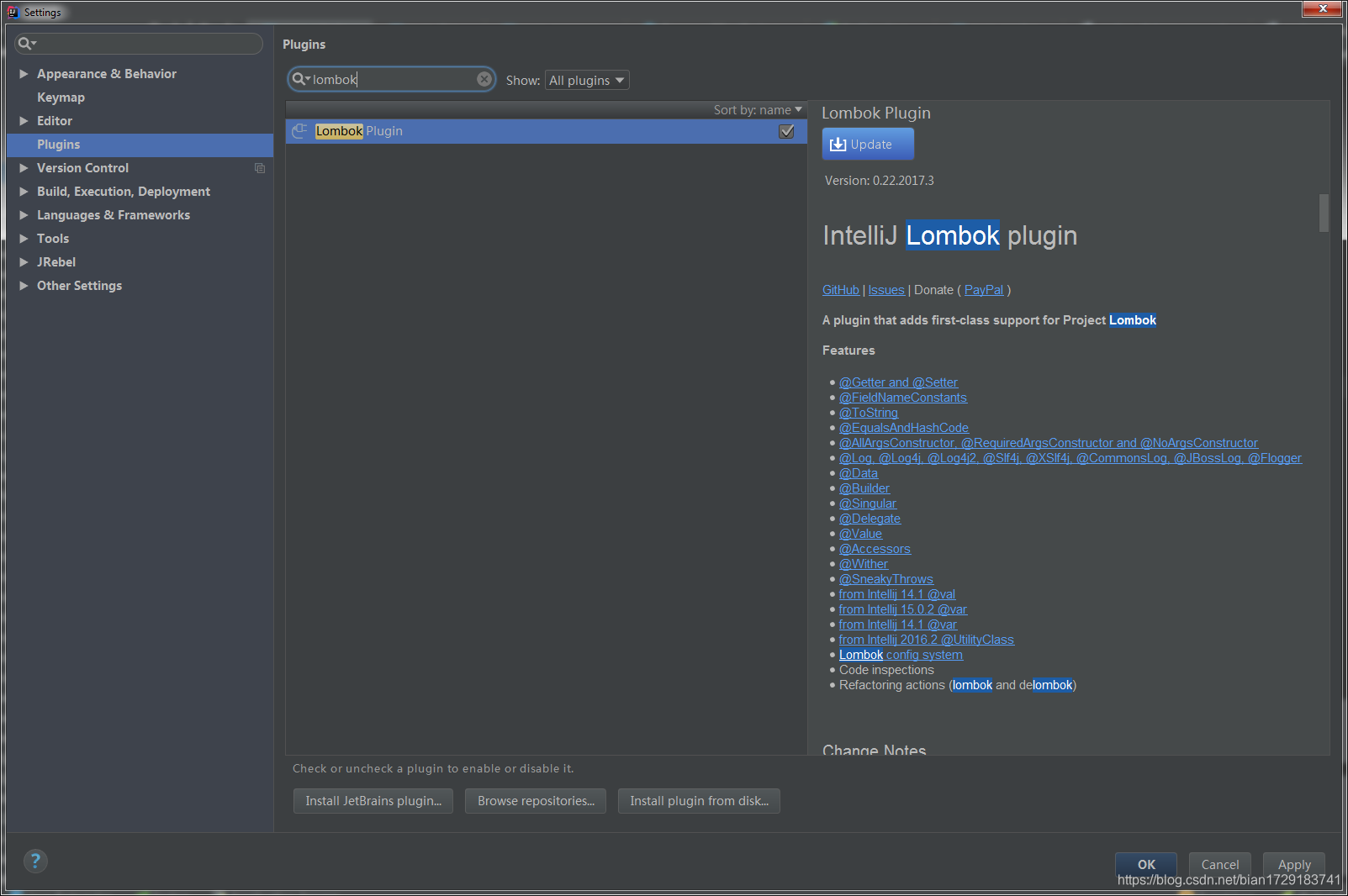
Task: Expand Languages & Frameworks node
Action: pyautogui.click(x=24, y=215)
